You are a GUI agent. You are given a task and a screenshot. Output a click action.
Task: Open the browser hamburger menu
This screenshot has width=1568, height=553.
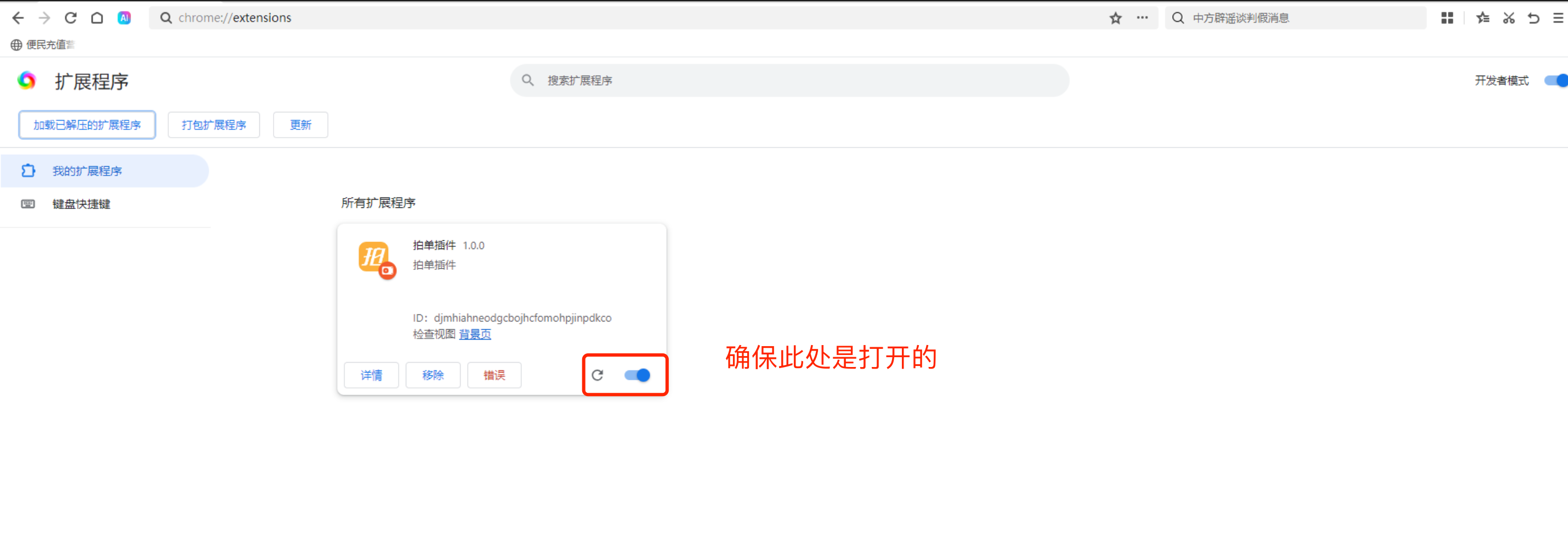click(1558, 18)
